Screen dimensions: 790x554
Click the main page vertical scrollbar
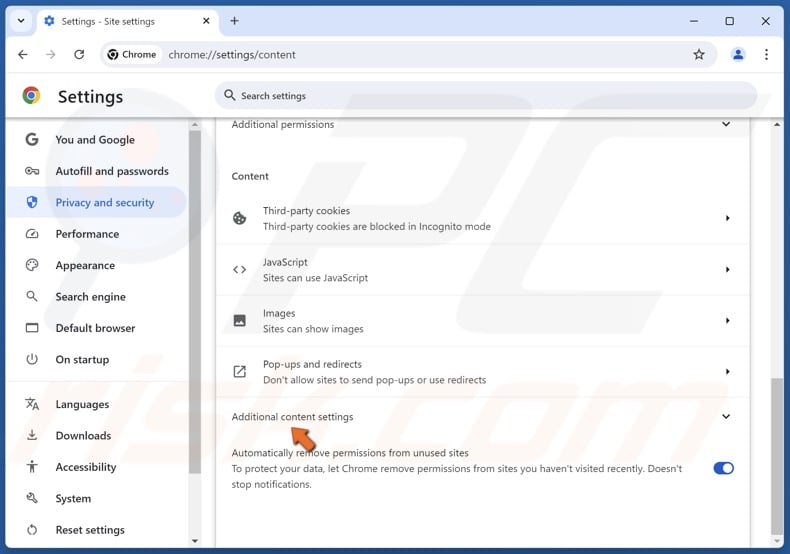pos(777,457)
